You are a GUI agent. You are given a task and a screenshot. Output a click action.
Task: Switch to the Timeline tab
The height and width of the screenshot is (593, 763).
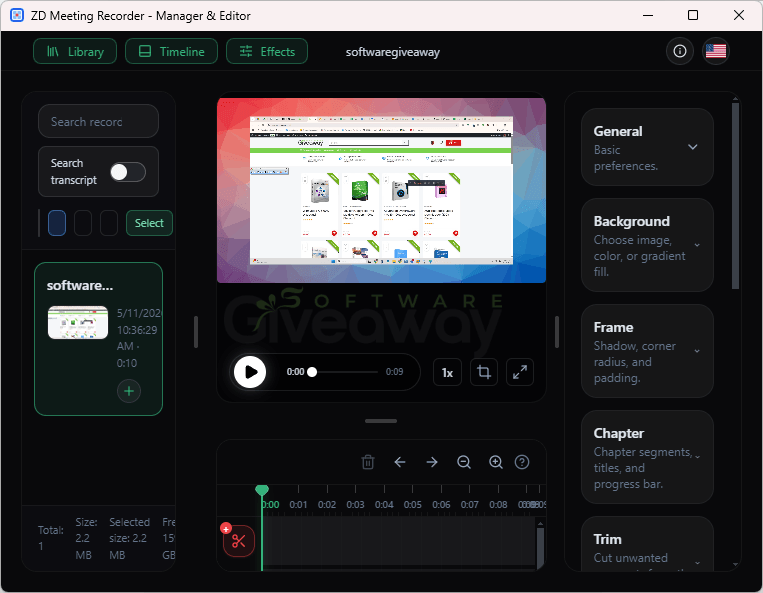click(x=171, y=52)
